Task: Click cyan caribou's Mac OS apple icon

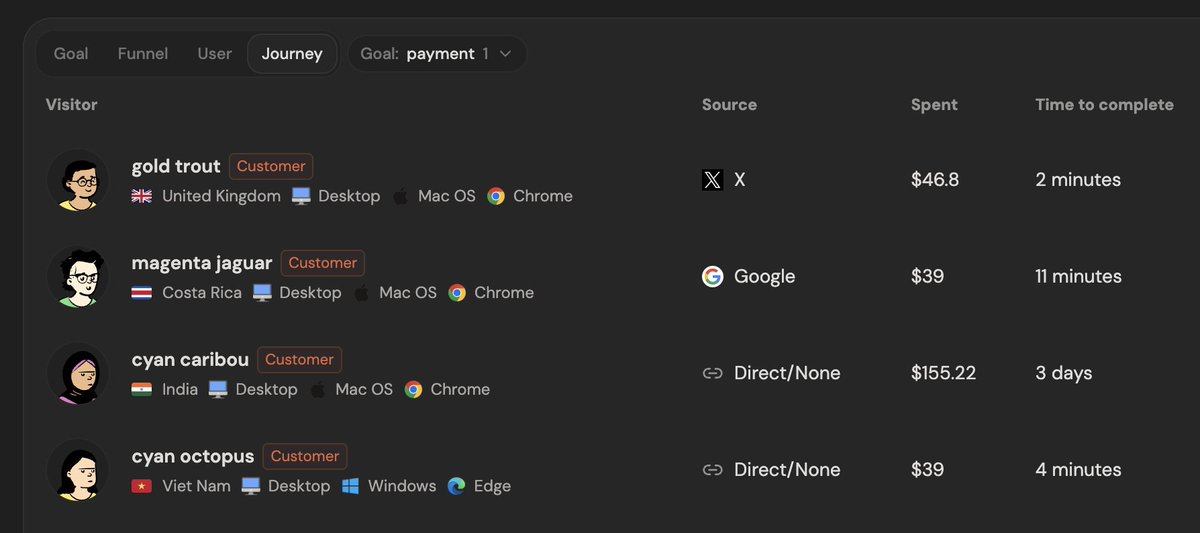Action: [x=318, y=389]
